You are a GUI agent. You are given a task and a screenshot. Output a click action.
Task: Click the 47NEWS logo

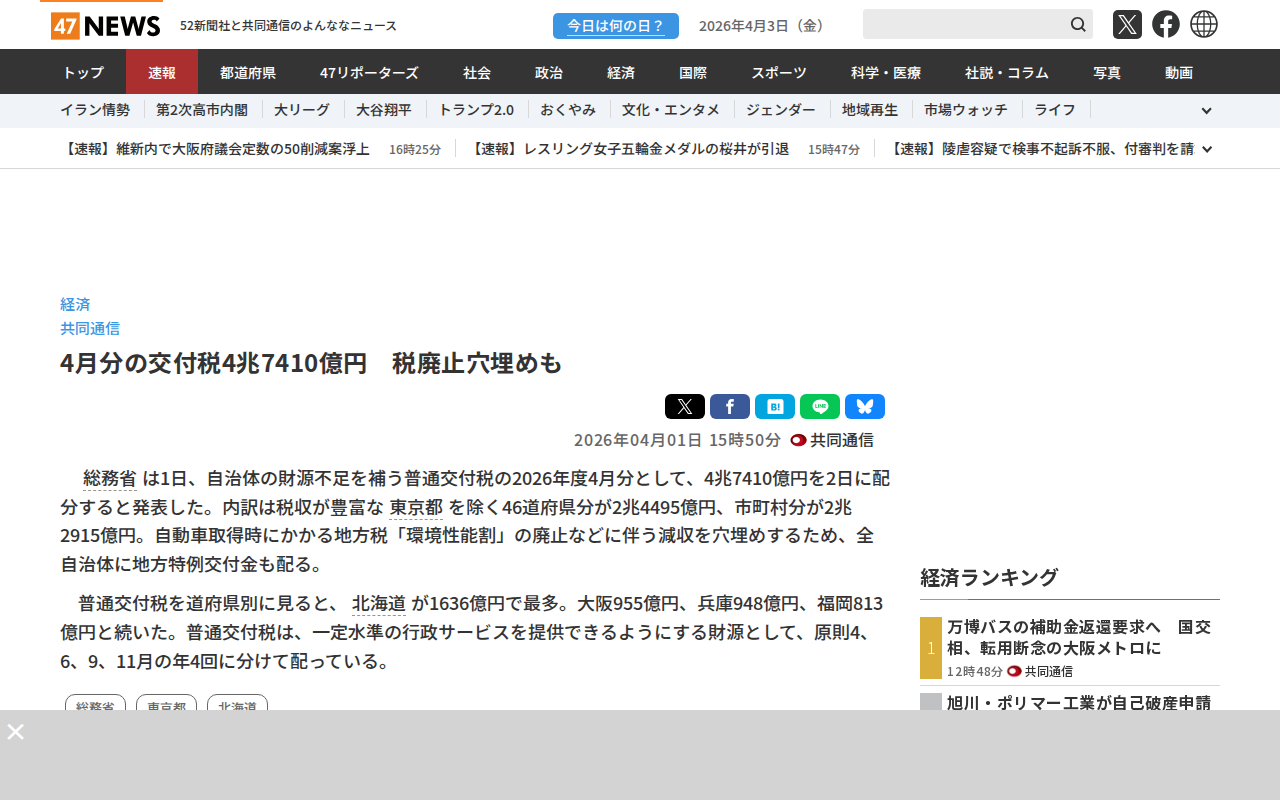click(105, 25)
